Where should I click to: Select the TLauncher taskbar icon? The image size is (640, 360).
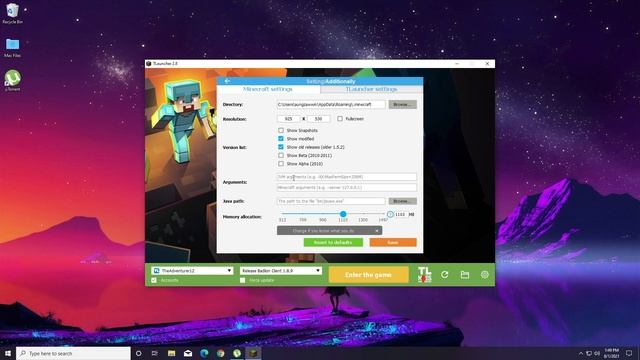click(253, 353)
